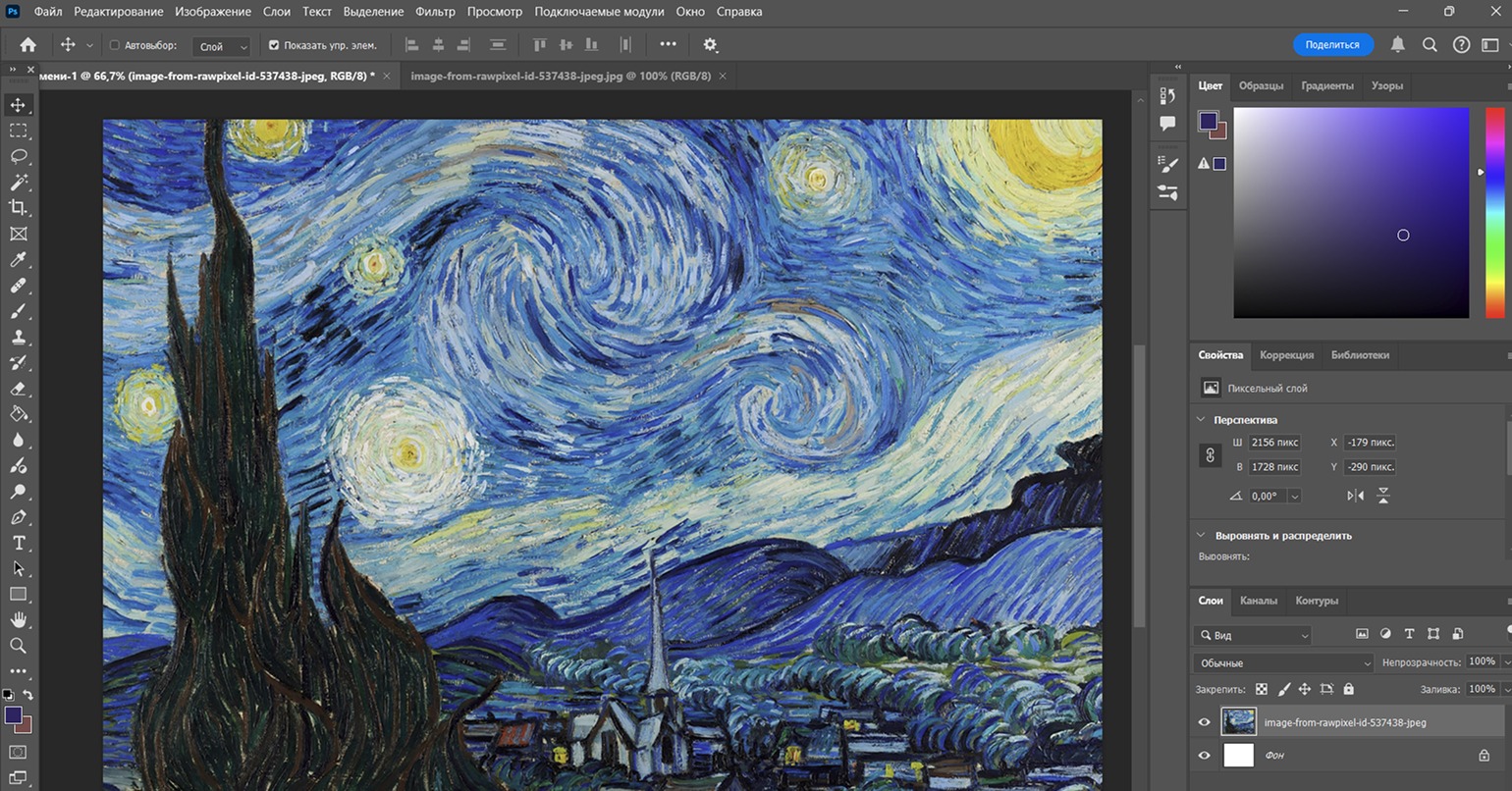
Task: Select the Healing Brush tool
Action: coord(18,286)
